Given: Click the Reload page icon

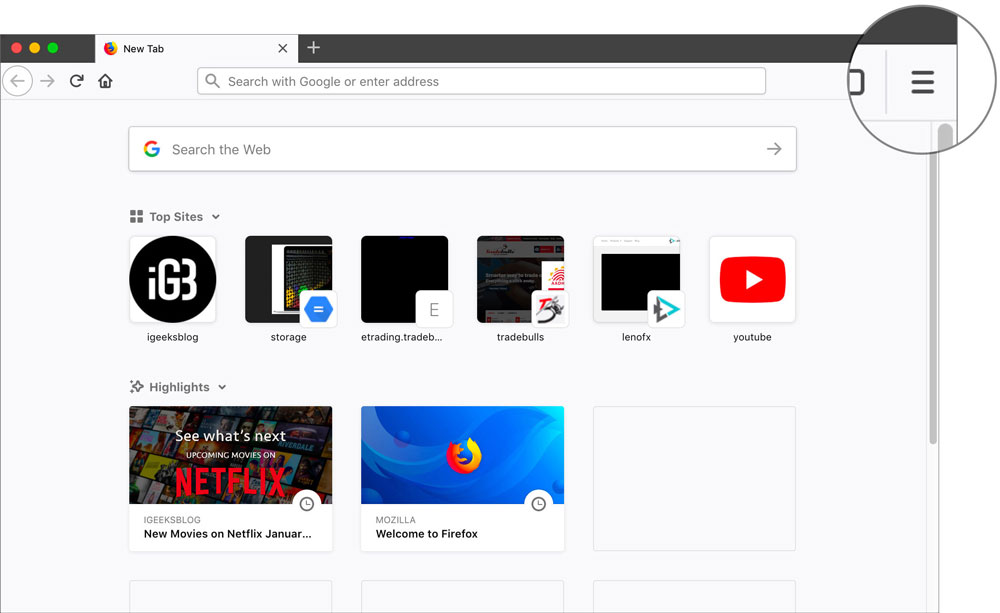Looking at the screenshot, I should coord(77,81).
